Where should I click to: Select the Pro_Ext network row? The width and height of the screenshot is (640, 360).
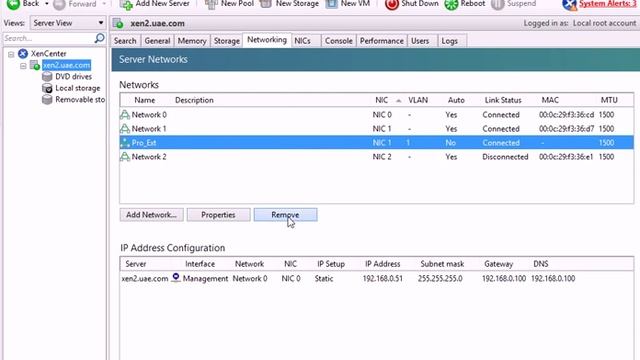click(x=376, y=142)
